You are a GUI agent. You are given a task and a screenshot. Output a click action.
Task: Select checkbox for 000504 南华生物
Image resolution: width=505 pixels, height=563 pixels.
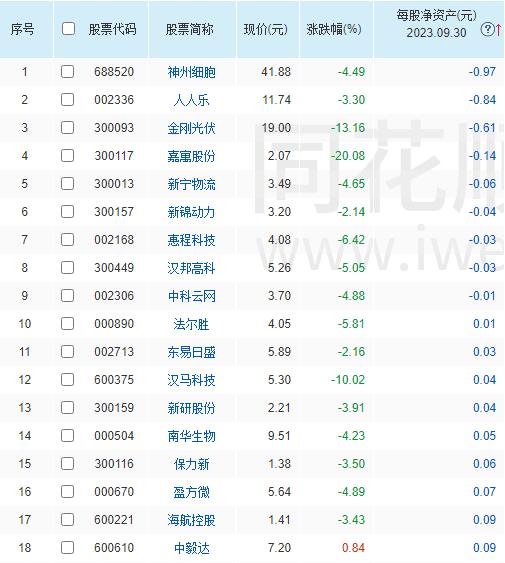pos(68,436)
